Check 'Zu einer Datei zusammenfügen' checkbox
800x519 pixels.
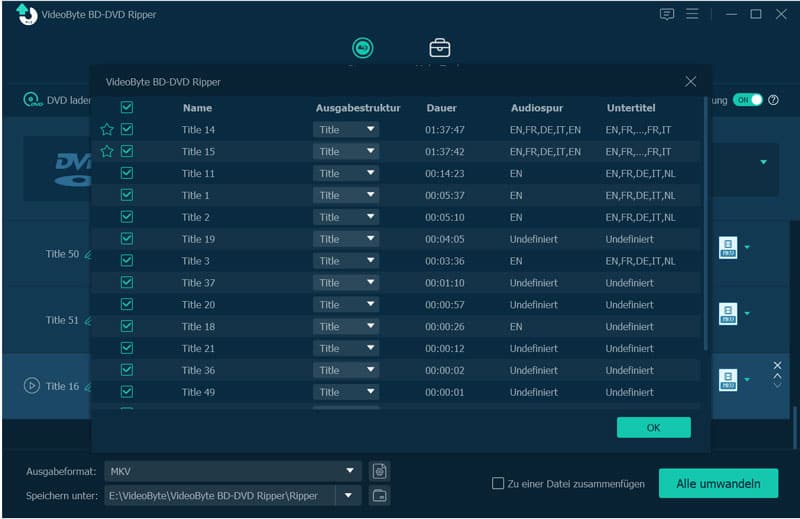(497, 483)
